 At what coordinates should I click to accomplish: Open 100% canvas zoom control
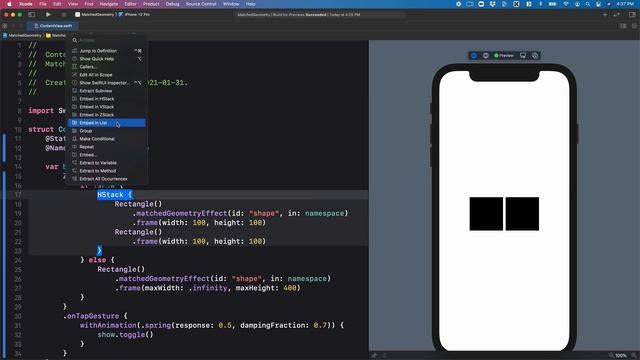(x=621, y=356)
